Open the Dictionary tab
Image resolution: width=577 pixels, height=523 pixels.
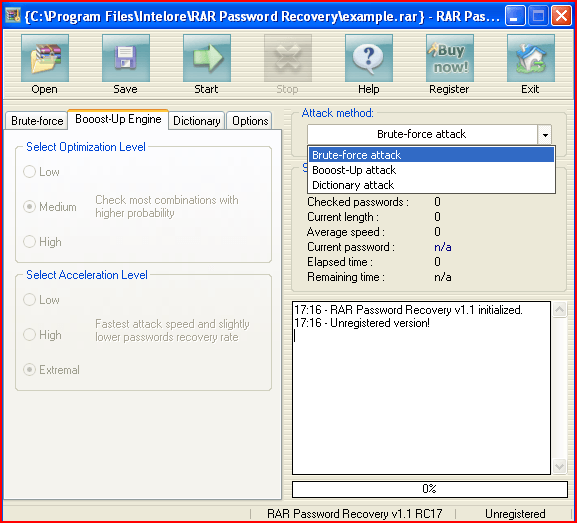[197, 121]
